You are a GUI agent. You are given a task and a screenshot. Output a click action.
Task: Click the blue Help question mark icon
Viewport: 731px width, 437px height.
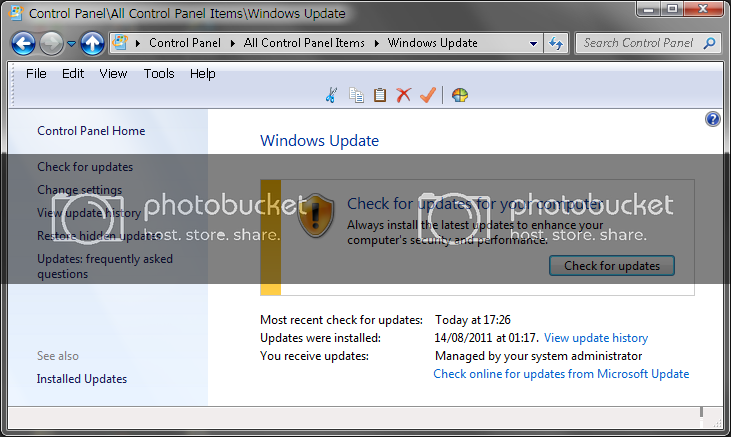point(712,119)
